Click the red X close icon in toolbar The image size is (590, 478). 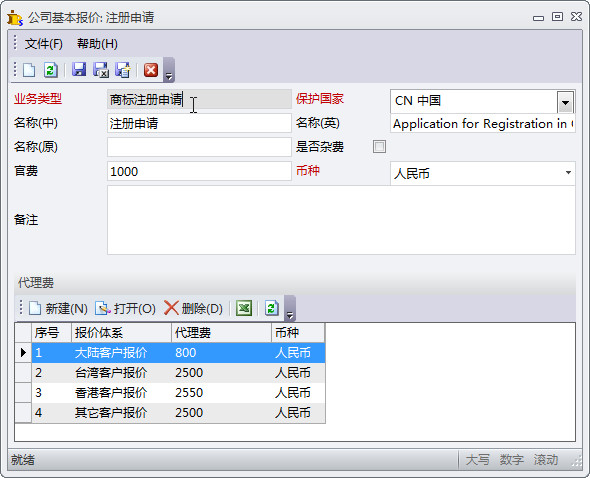click(x=151, y=70)
